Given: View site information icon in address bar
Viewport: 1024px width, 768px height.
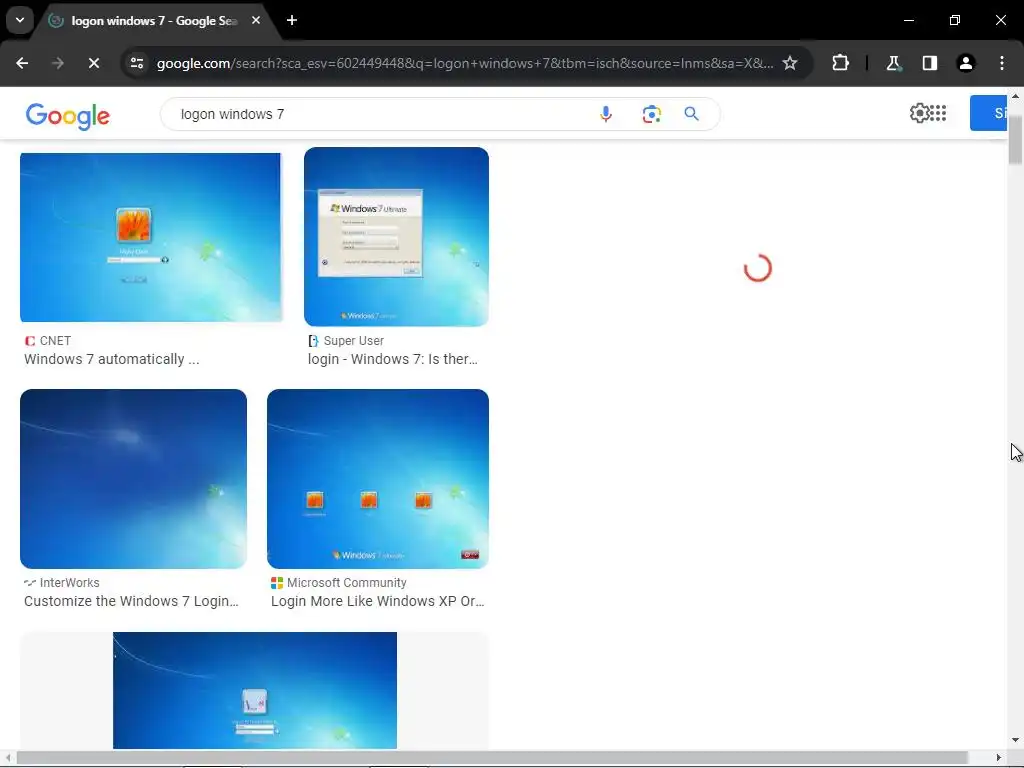Looking at the screenshot, I should pos(136,63).
